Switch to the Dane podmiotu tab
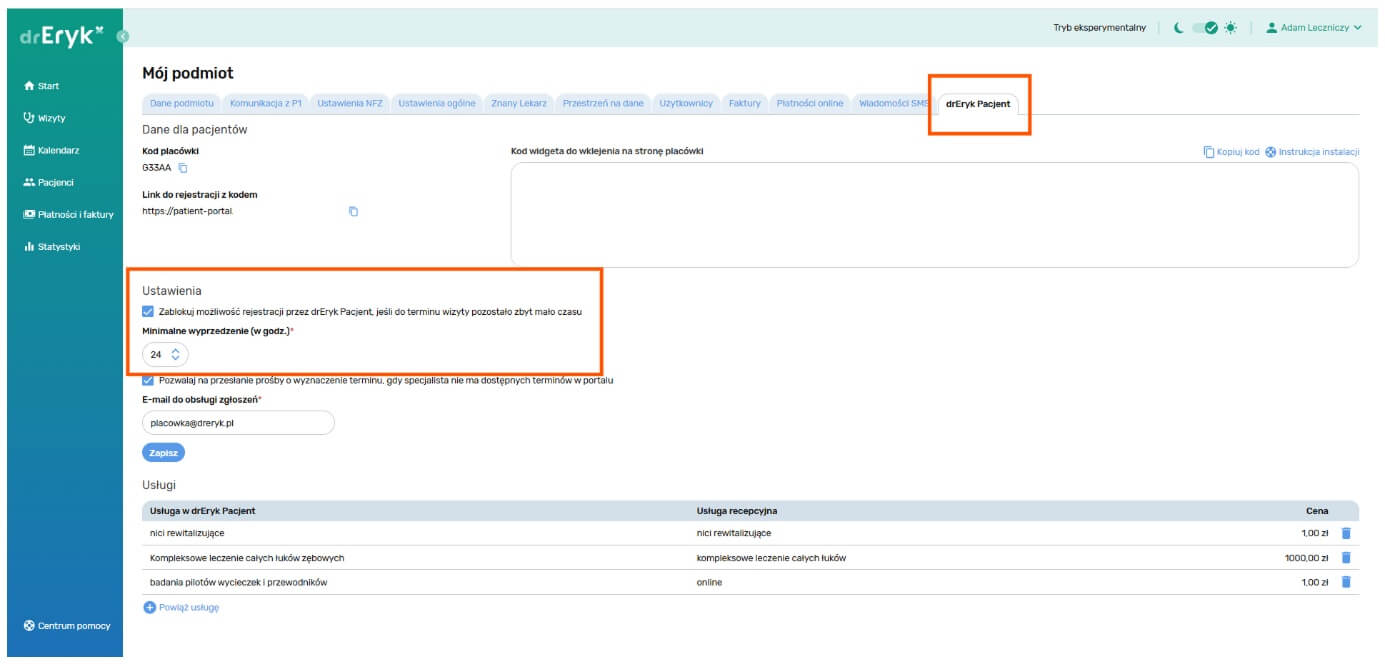 pos(181,104)
